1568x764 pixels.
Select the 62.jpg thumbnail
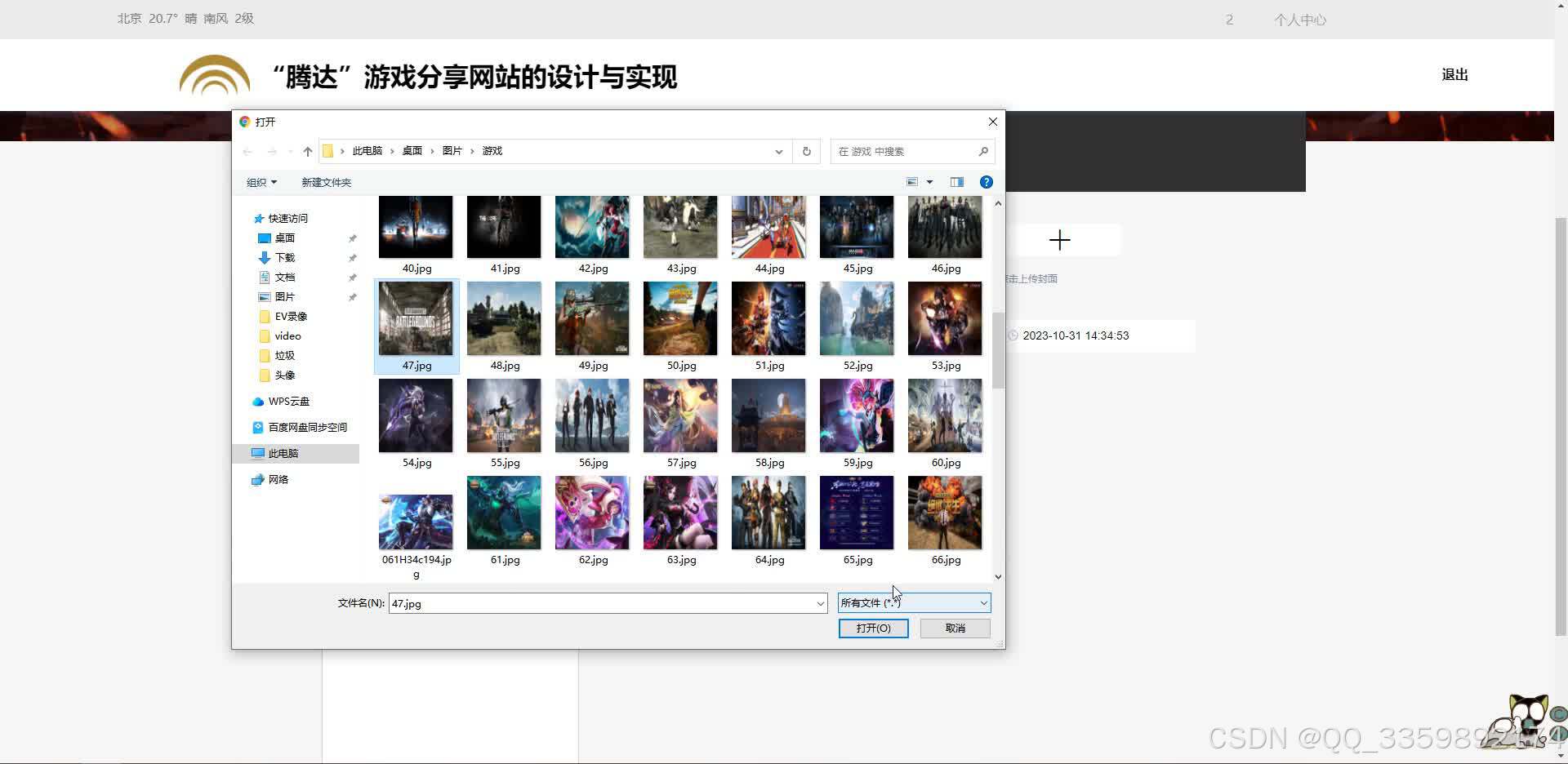pos(592,513)
